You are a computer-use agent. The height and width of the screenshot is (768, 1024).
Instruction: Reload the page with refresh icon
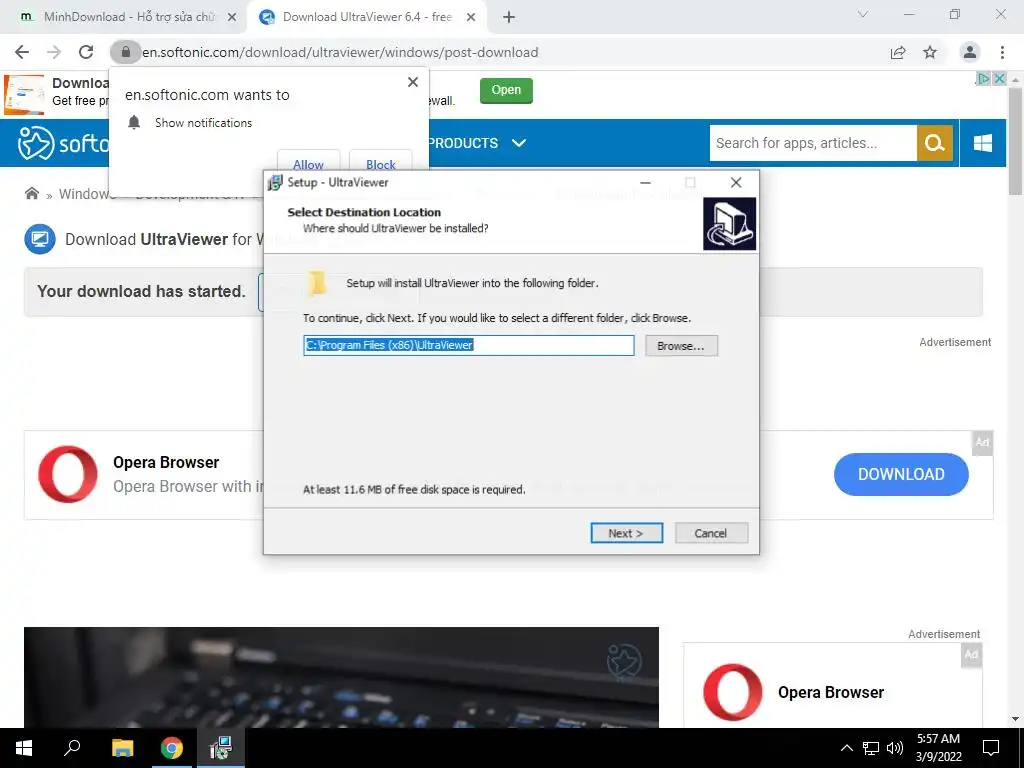pos(86,52)
